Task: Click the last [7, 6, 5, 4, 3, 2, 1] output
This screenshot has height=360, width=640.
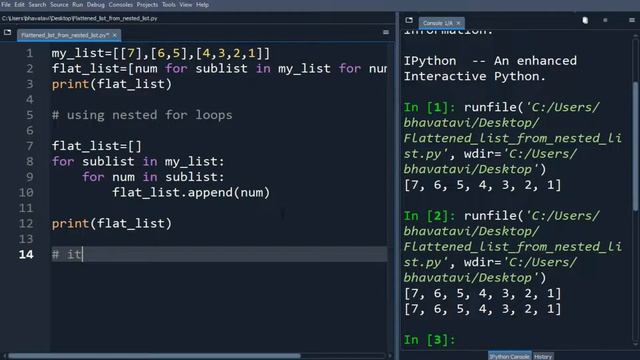Action: tap(482, 309)
